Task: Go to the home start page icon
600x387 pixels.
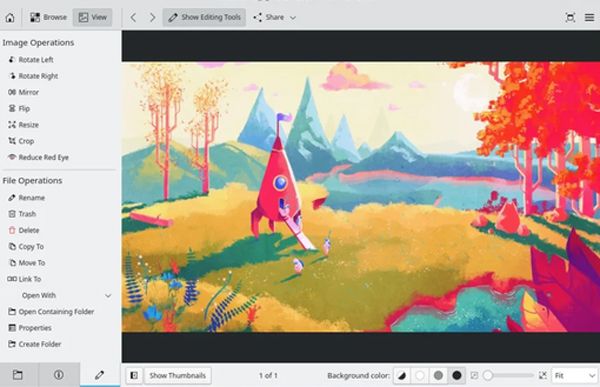Action: [x=10, y=18]
